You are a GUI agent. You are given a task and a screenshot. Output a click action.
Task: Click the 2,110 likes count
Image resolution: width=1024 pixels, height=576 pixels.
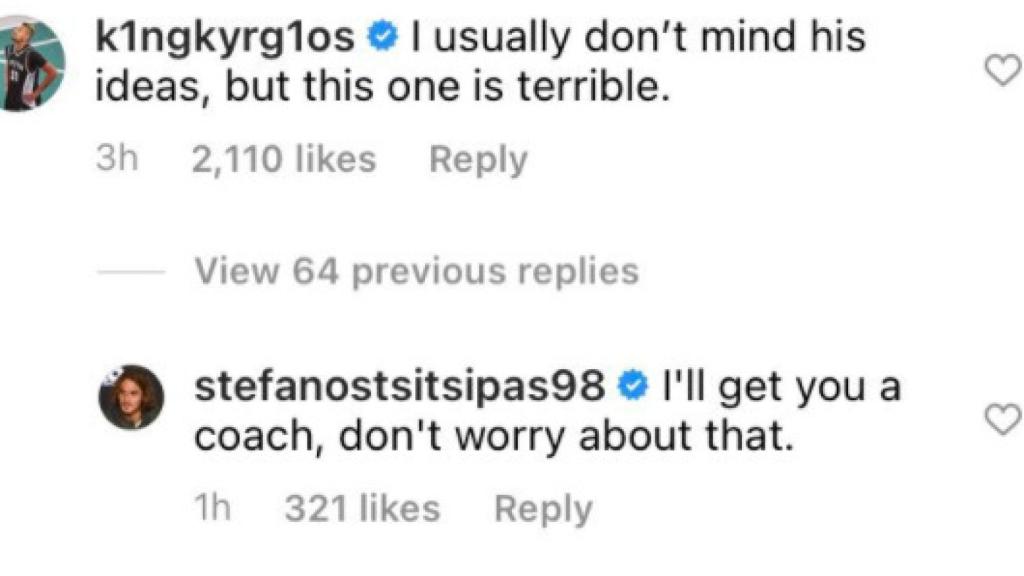coord(283,158)
